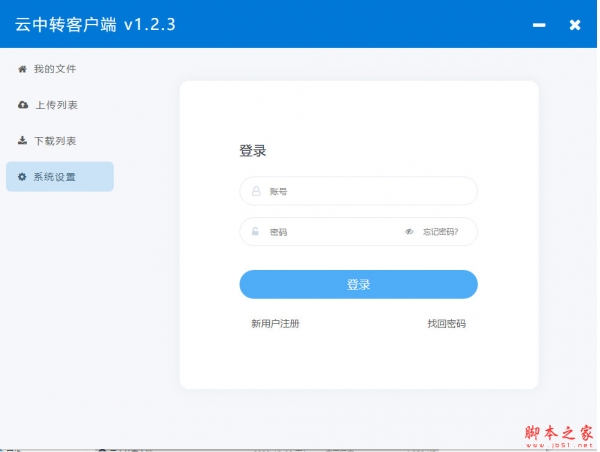Click the 忘记密码? link
Viewport: 600px width, 452px height.
pyautogui.click(x=440, y=232)
